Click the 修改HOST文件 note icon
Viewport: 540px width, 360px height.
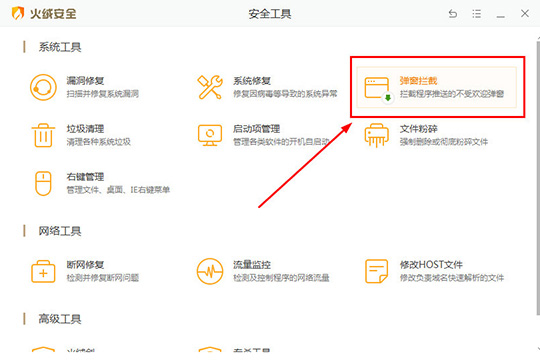(x=376, y=271)
